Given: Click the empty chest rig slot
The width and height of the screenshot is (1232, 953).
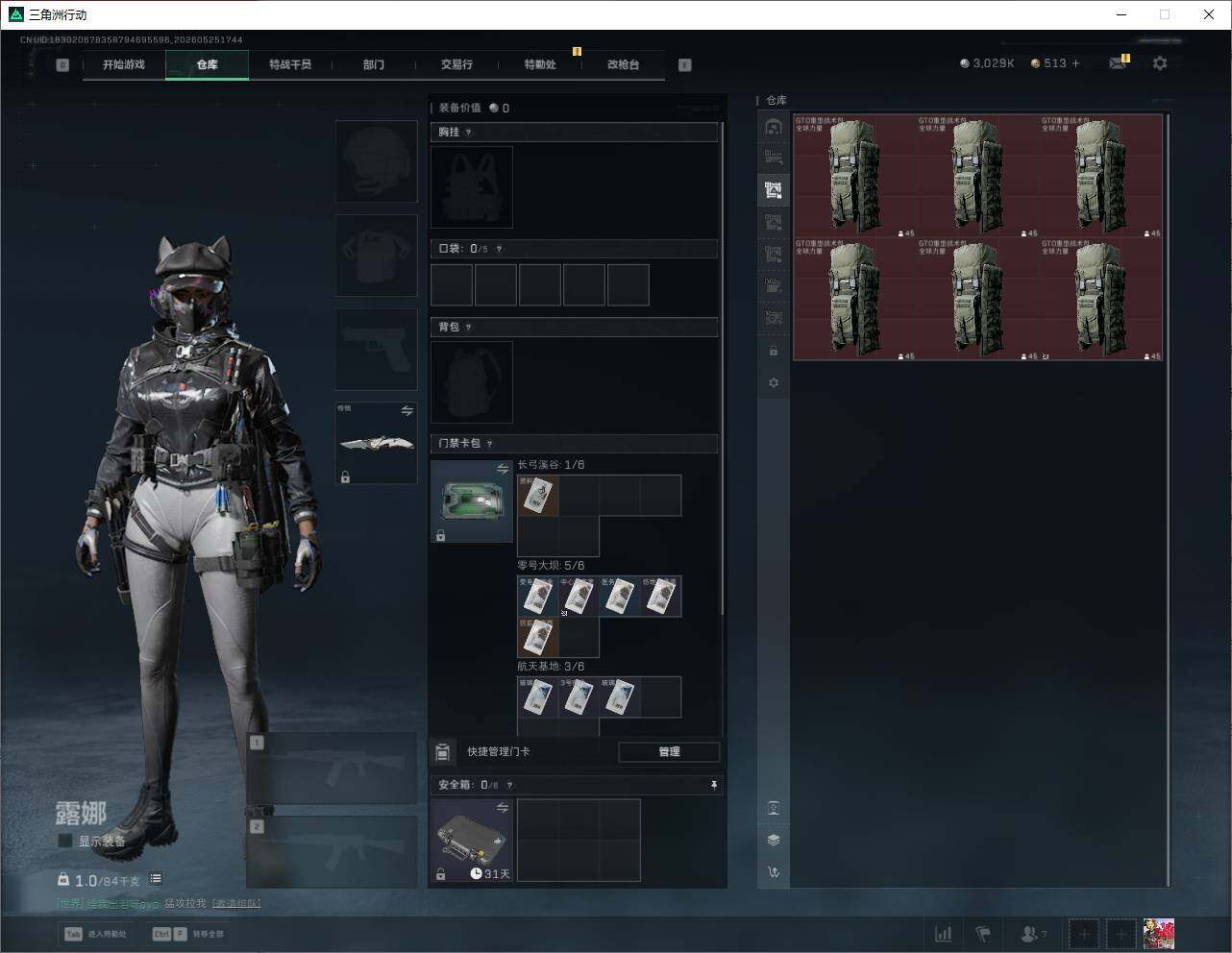Looking at the screenshot, I should tap(472, 187).
